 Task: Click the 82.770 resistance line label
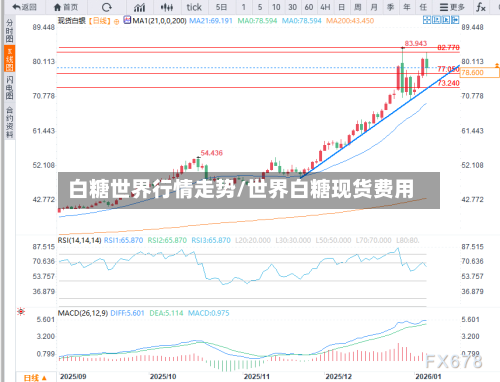pos(448,48)
